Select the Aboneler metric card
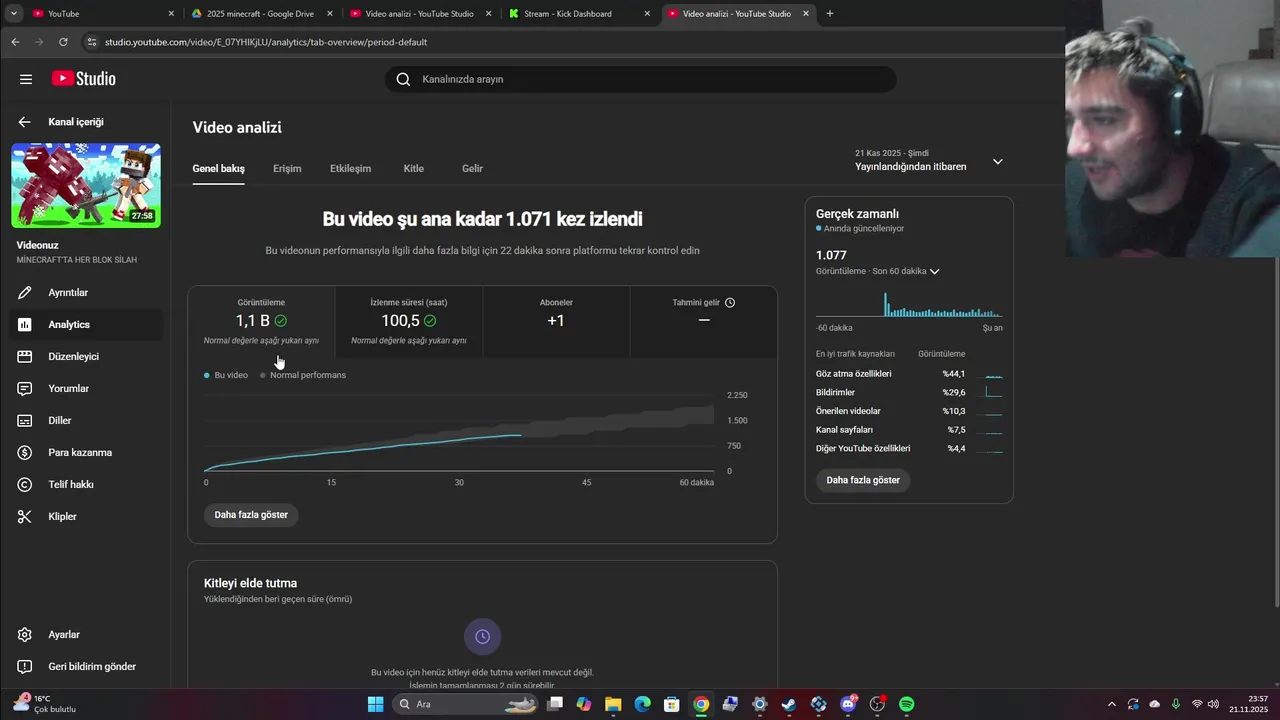 tap(556, 322)
